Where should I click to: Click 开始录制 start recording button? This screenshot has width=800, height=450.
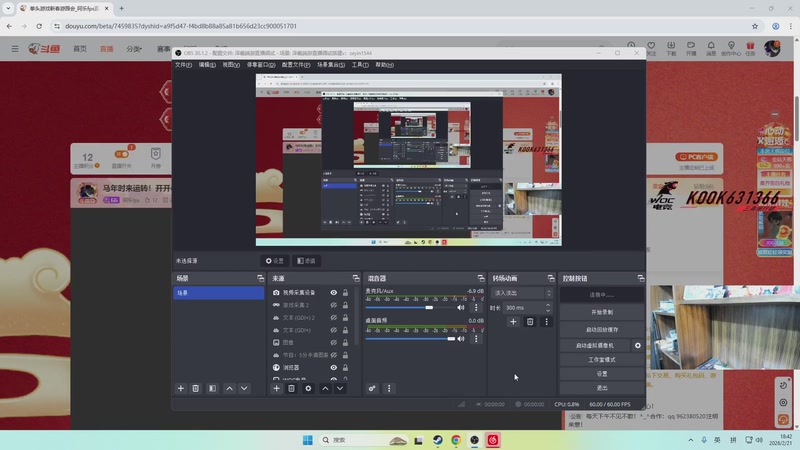pyautogui.click(x=602, y=312)
